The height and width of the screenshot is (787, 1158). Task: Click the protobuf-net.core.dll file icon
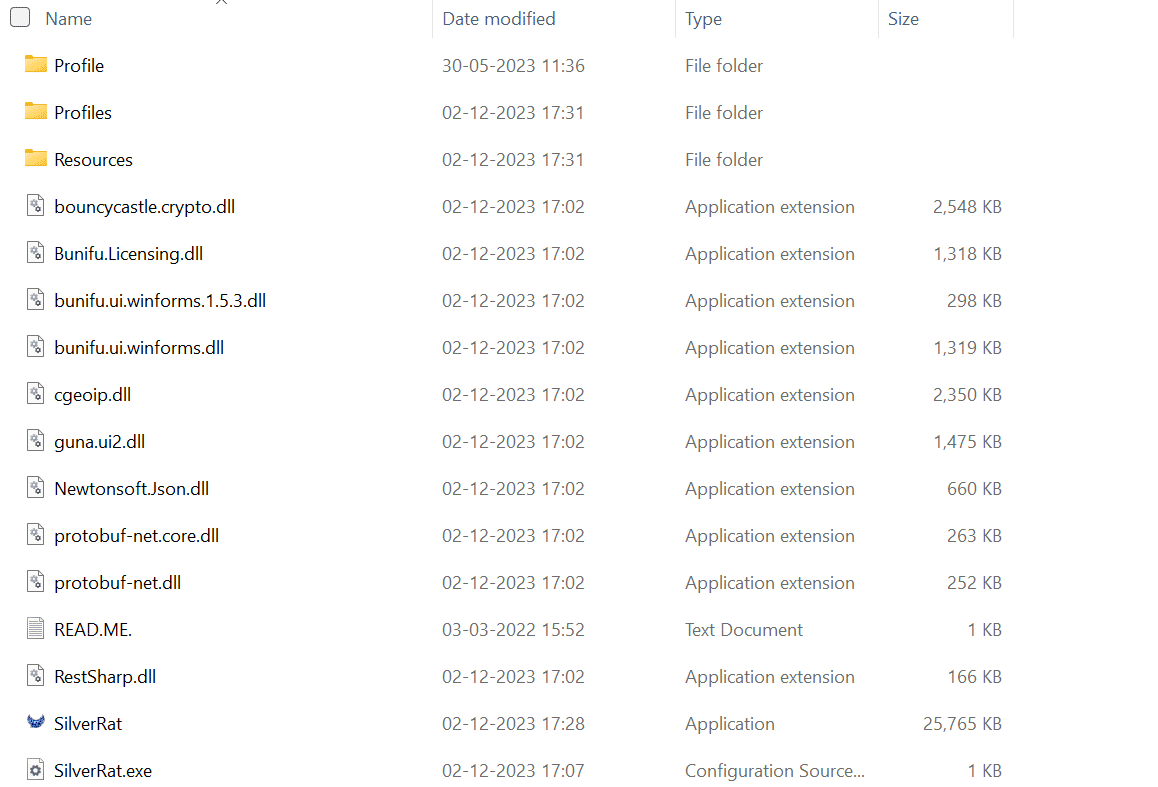tap(35, 535)
